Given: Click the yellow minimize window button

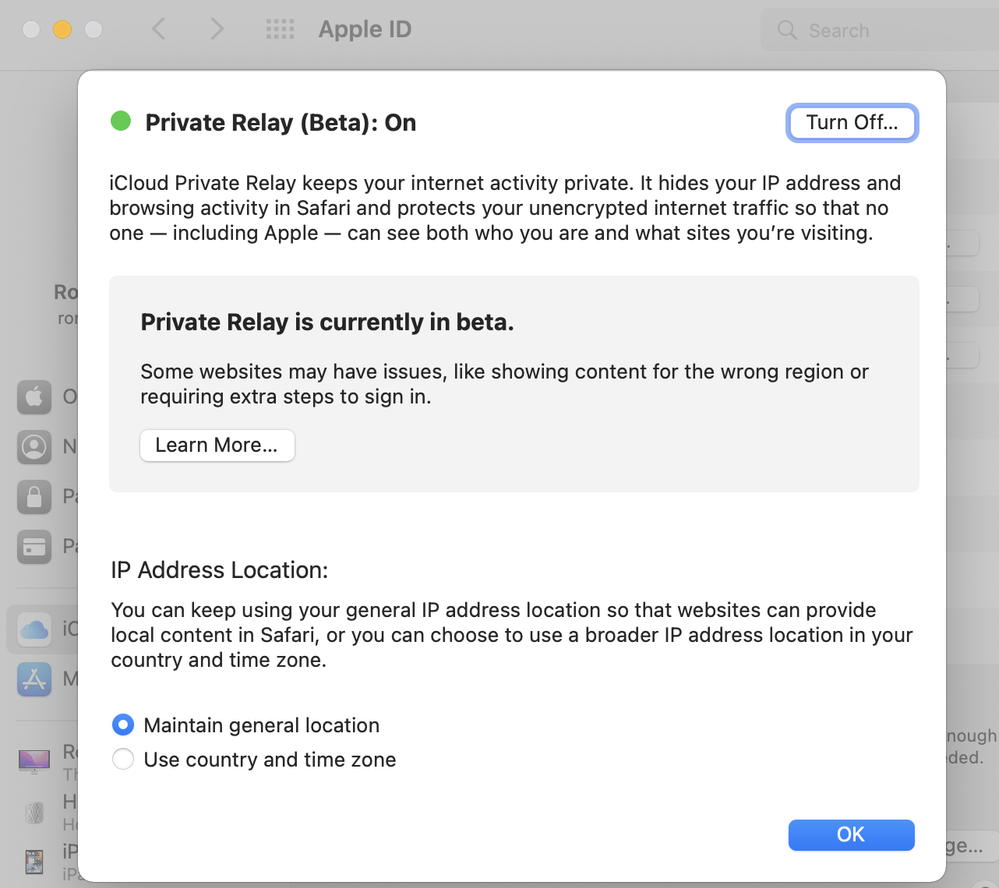Looking at the screenshot, I should (62, 30).
